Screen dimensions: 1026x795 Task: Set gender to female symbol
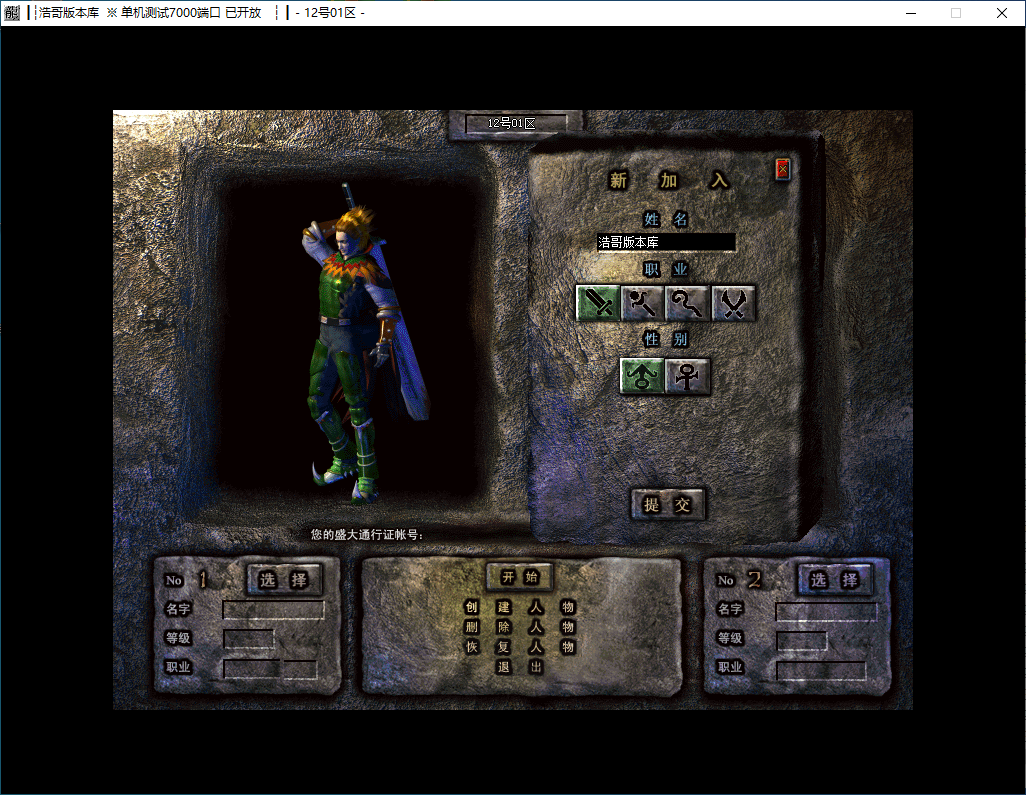click(x=688, y=376)
